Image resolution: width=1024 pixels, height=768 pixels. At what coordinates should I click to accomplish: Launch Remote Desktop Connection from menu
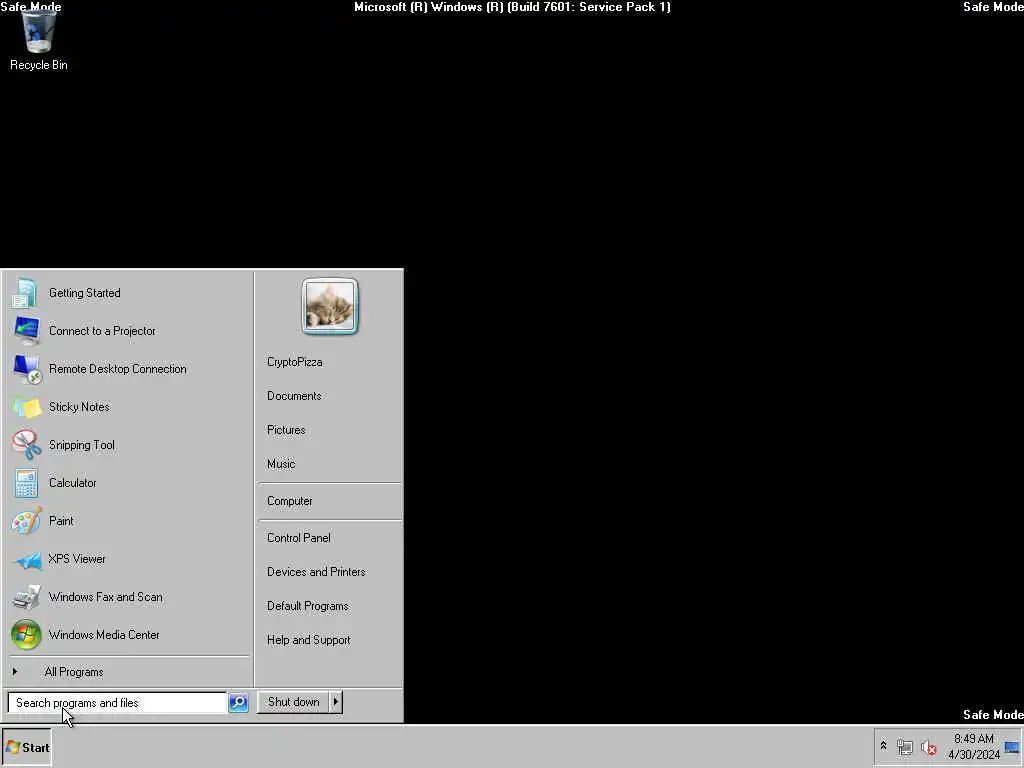pyautogui.click(x=129, y=369)
